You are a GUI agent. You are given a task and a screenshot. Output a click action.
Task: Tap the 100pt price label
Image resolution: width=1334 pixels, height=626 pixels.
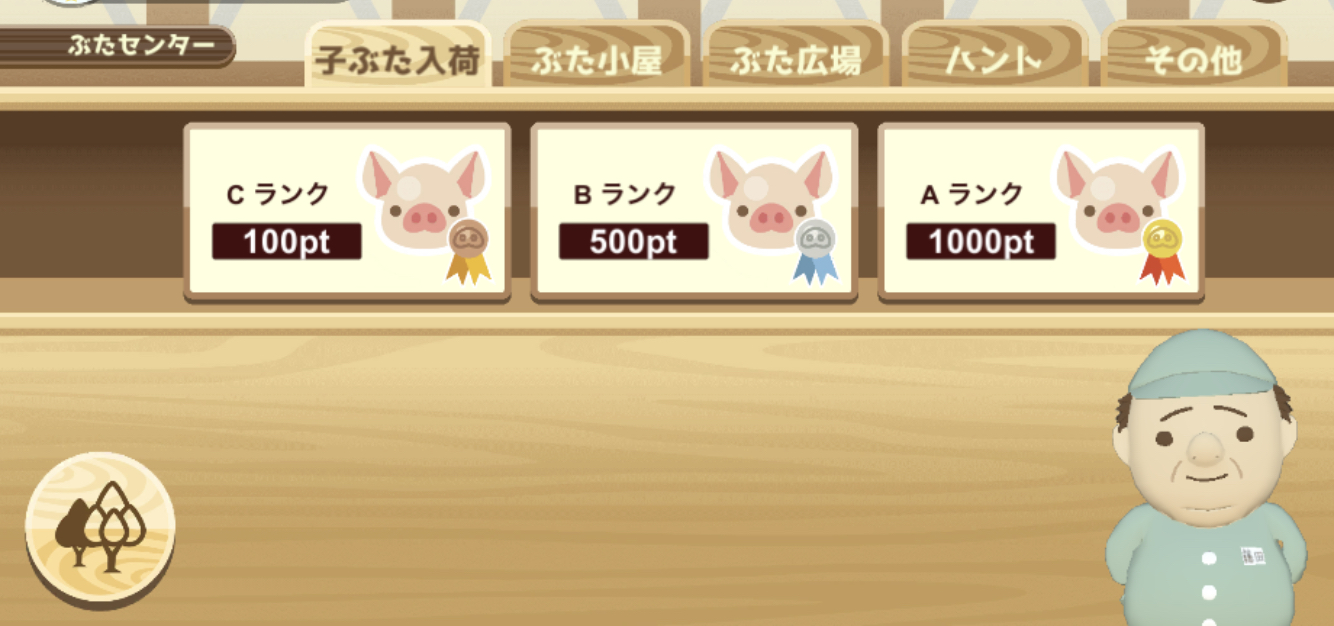point(287,241)
